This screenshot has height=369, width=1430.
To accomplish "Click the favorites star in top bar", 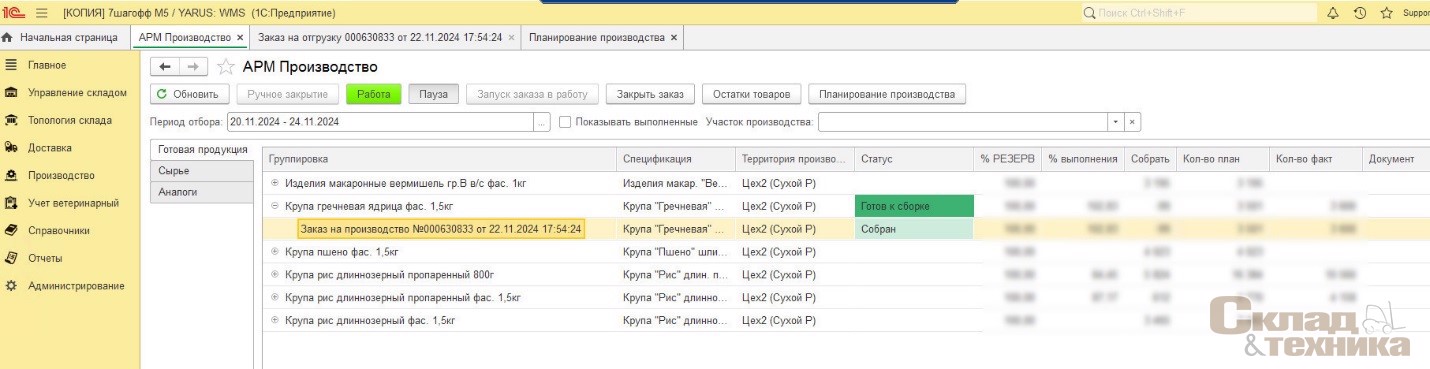I will point(1386,13).
